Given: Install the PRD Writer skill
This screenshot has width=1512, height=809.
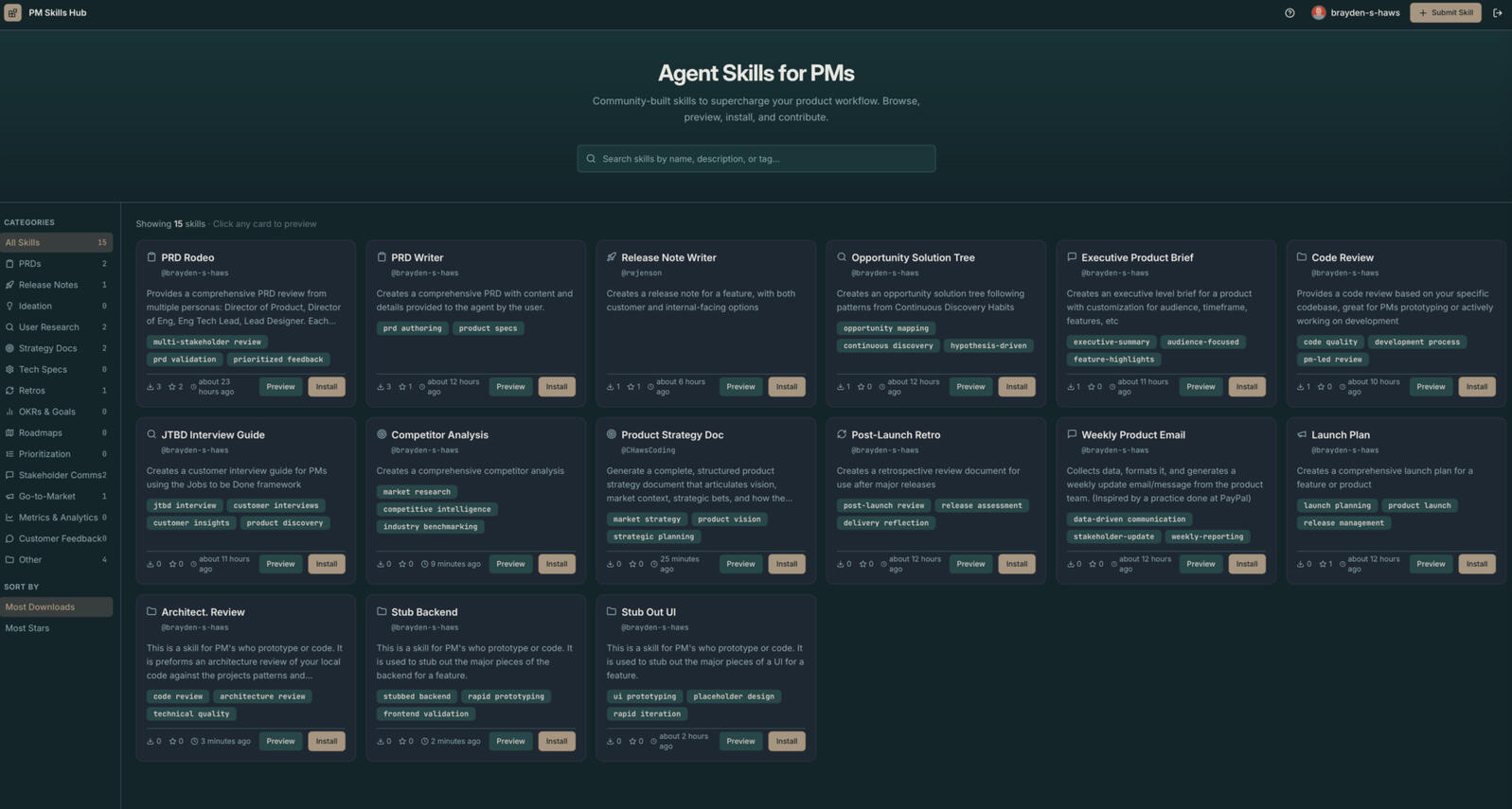Looking at the screenshot, I should 557,386.
